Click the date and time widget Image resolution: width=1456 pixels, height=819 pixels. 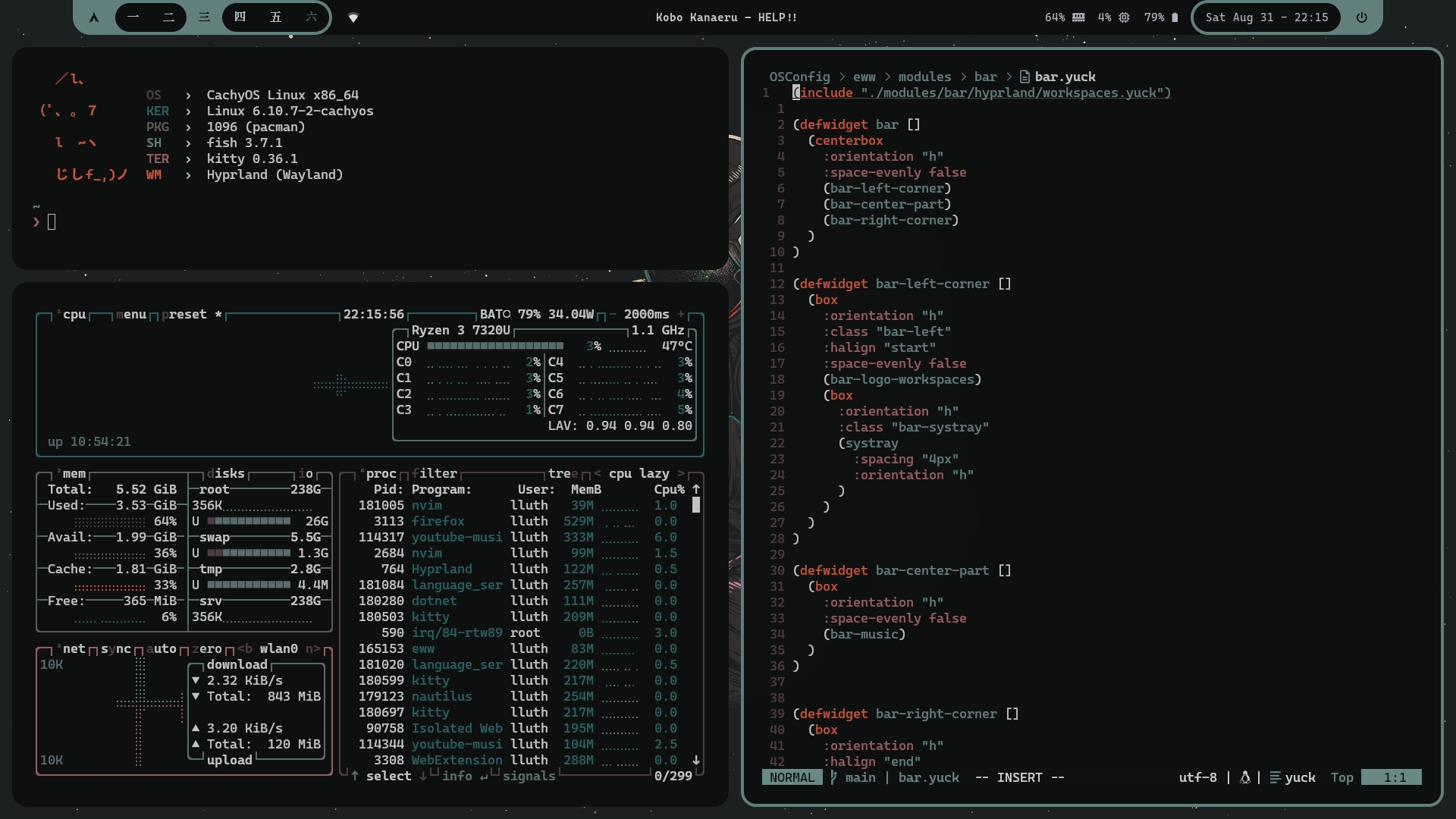(1266, 17)
